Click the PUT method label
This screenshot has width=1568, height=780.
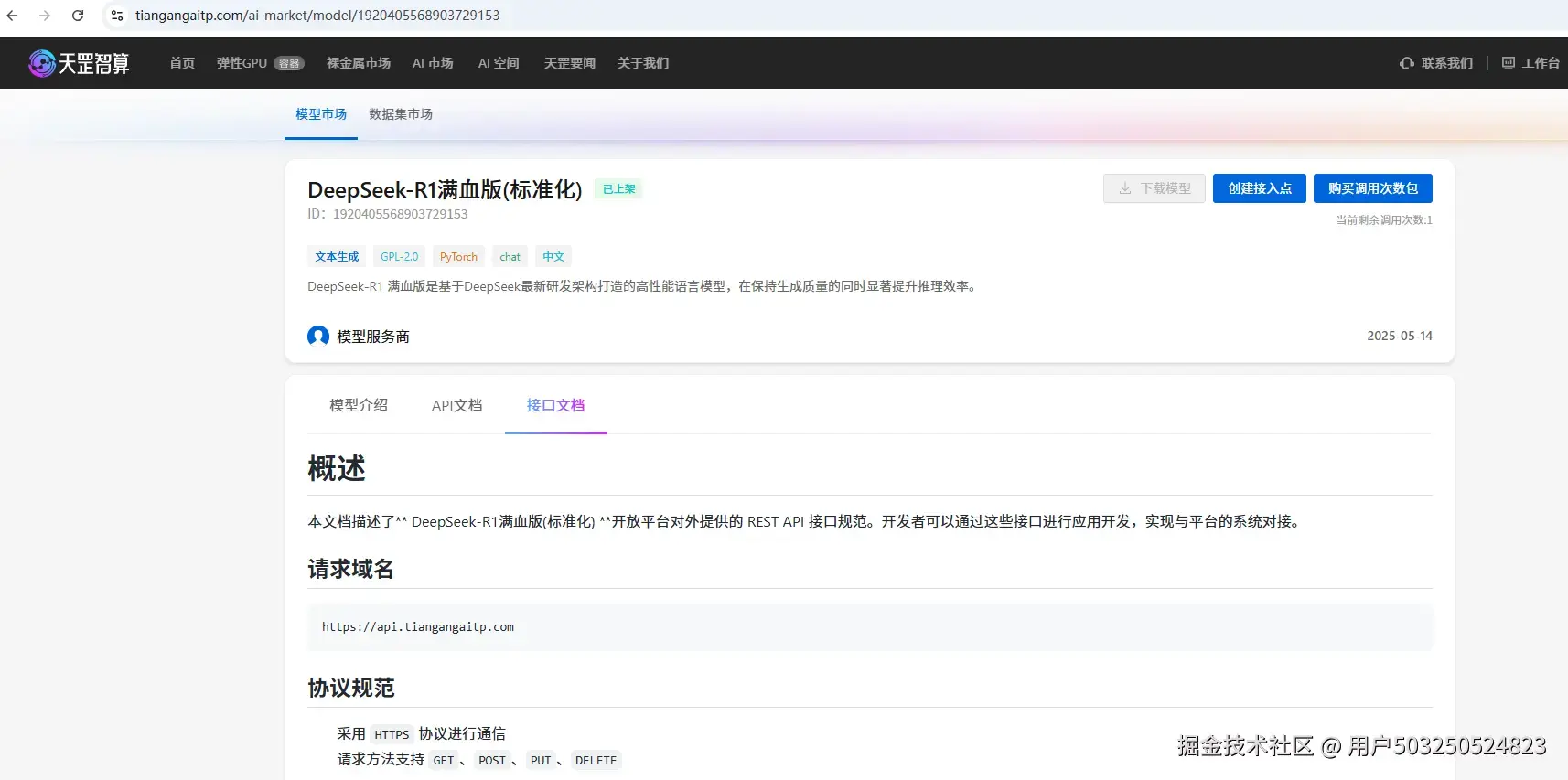(x=541, y=760)
